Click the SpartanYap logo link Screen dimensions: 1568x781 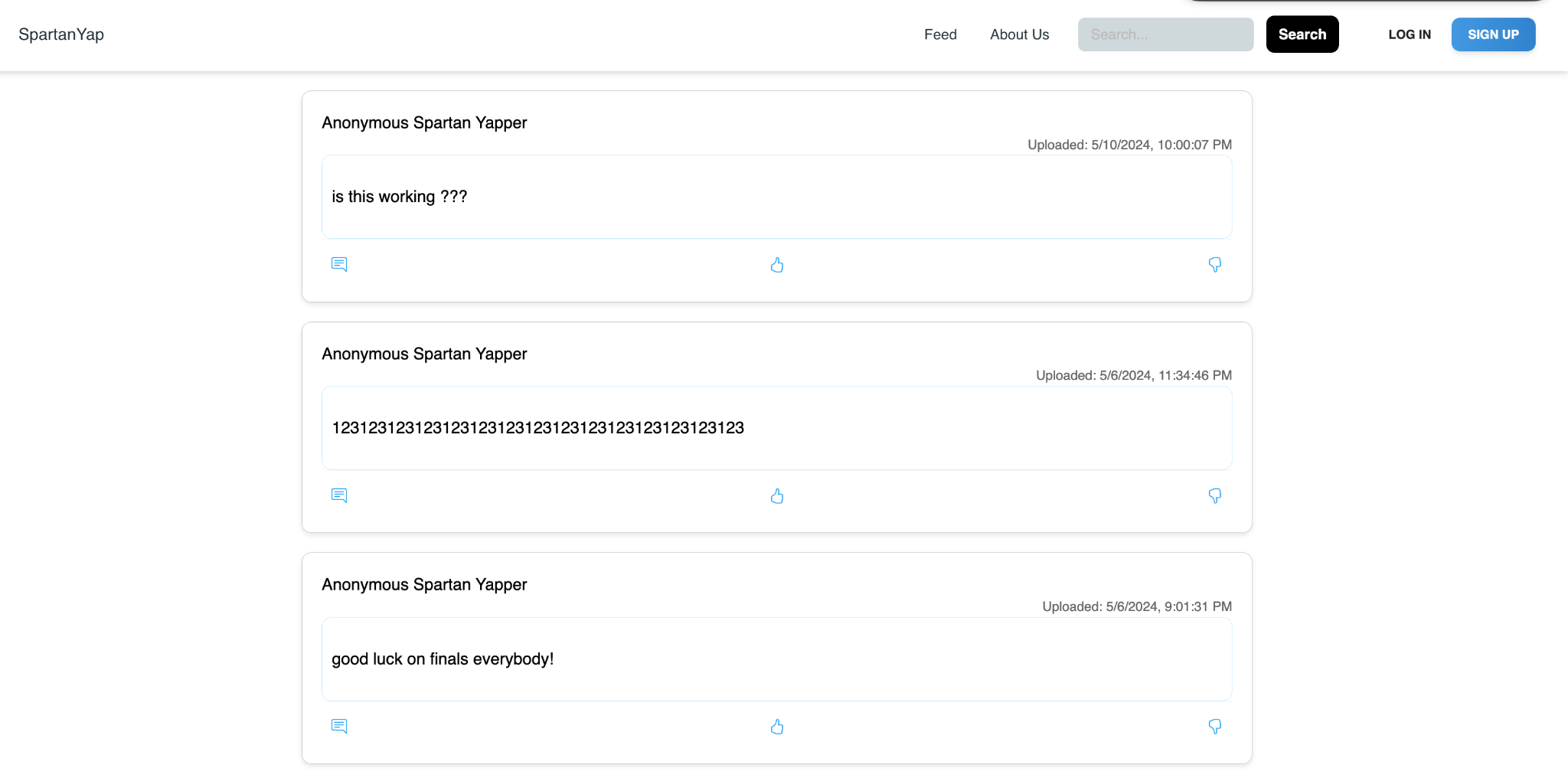(61, 34)
